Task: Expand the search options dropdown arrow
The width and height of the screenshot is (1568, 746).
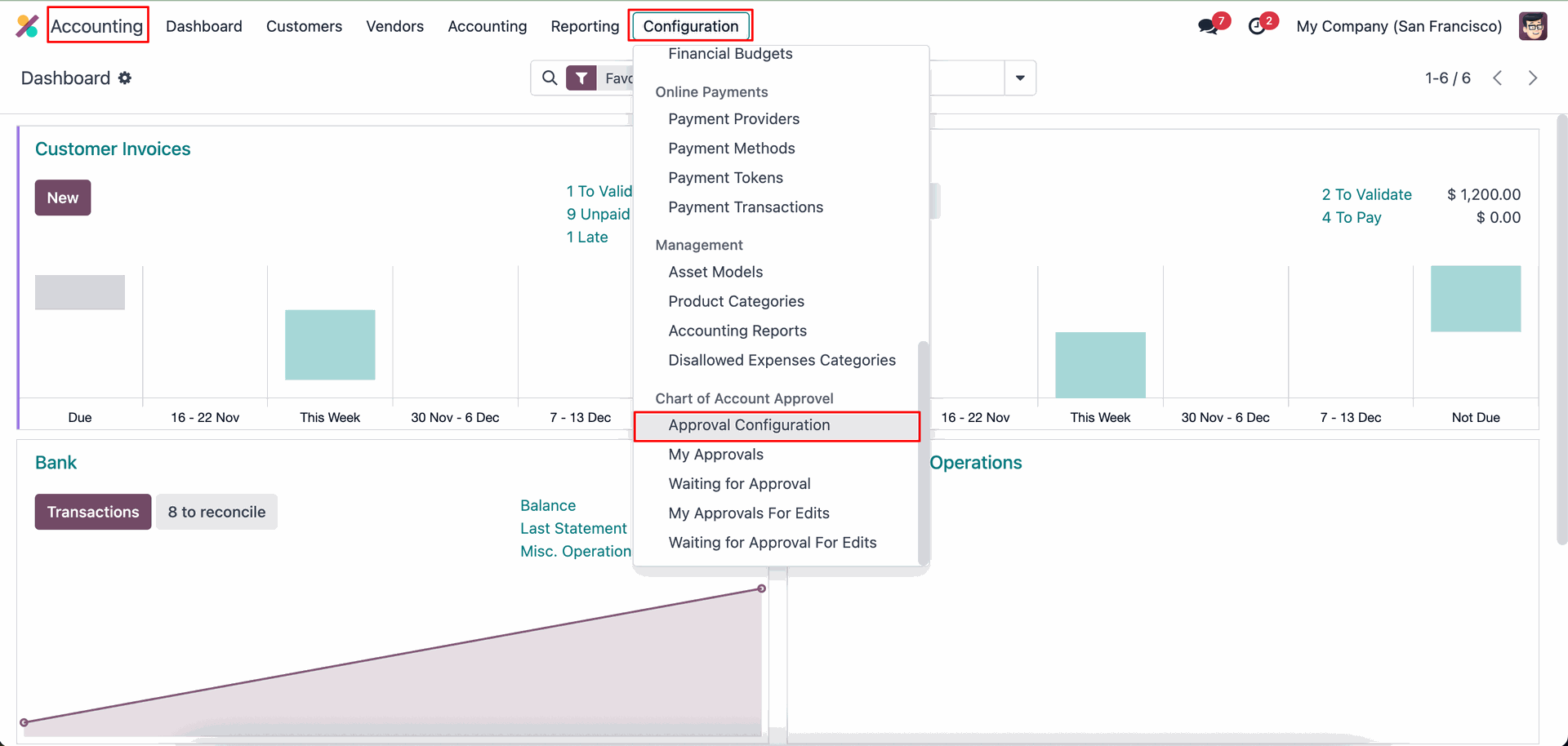Action: [x=1020, y=78]
